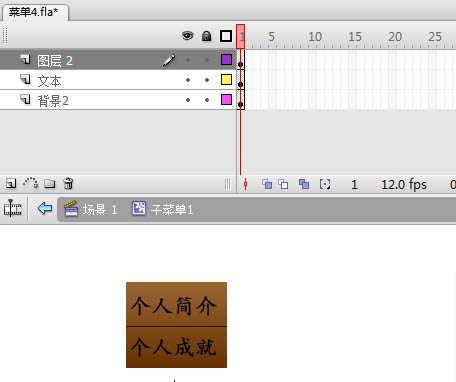Click frame 5 on the timeline ruler
Screen dimensions: 456x382
pyautogui.click(x=272, y=37)
